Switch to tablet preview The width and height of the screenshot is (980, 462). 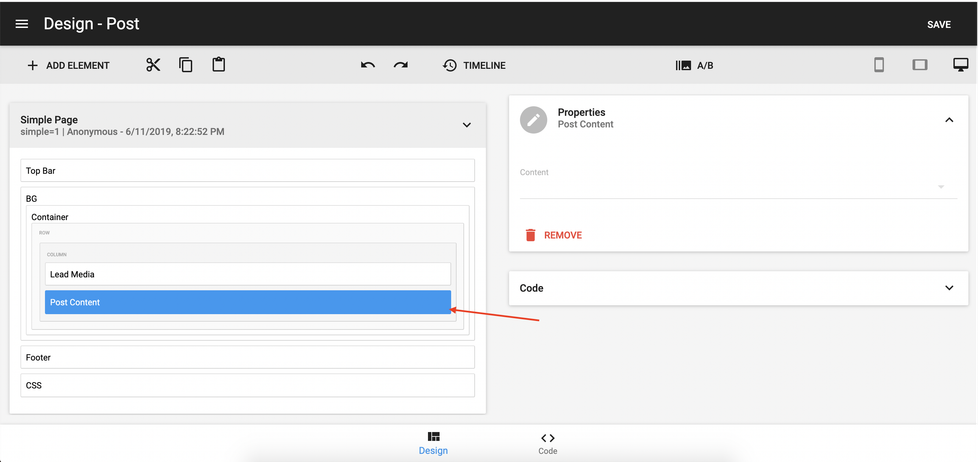920,65
